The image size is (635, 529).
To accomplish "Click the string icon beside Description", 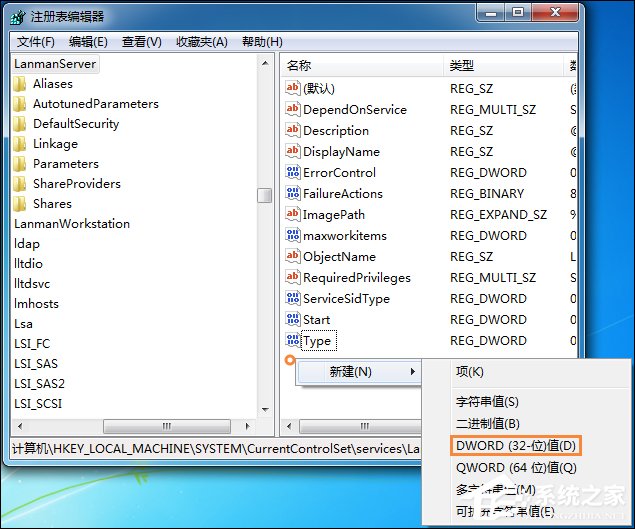I will (x=292, y=130).
